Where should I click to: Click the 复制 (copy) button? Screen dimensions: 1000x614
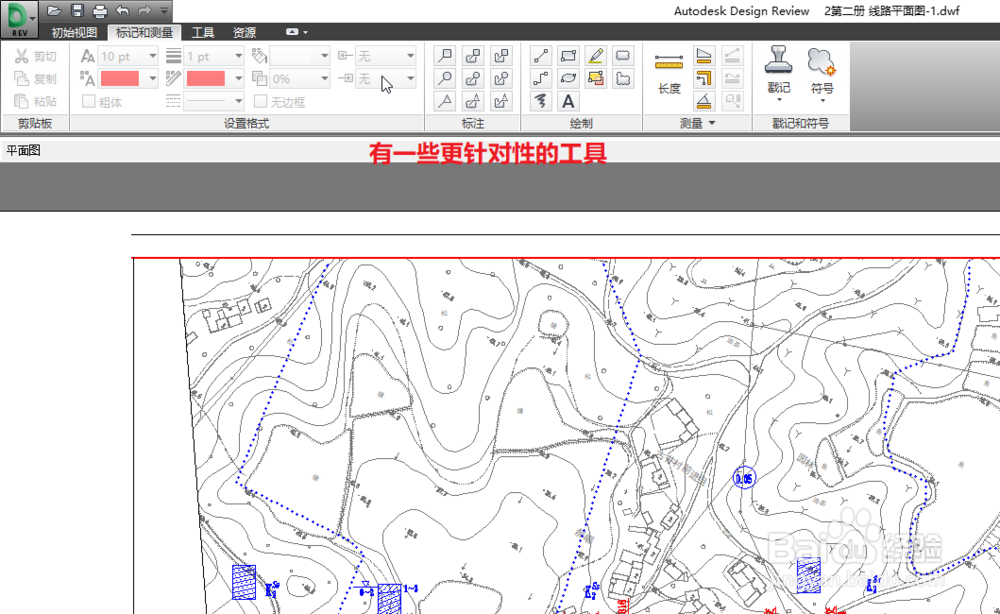pyautogui.click(x=36, y=78)
